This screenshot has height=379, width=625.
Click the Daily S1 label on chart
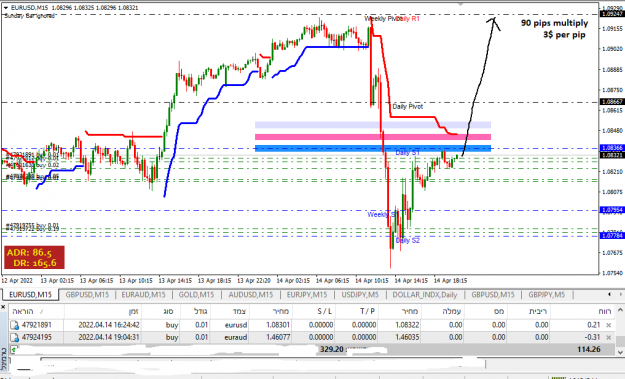[407, 153]
